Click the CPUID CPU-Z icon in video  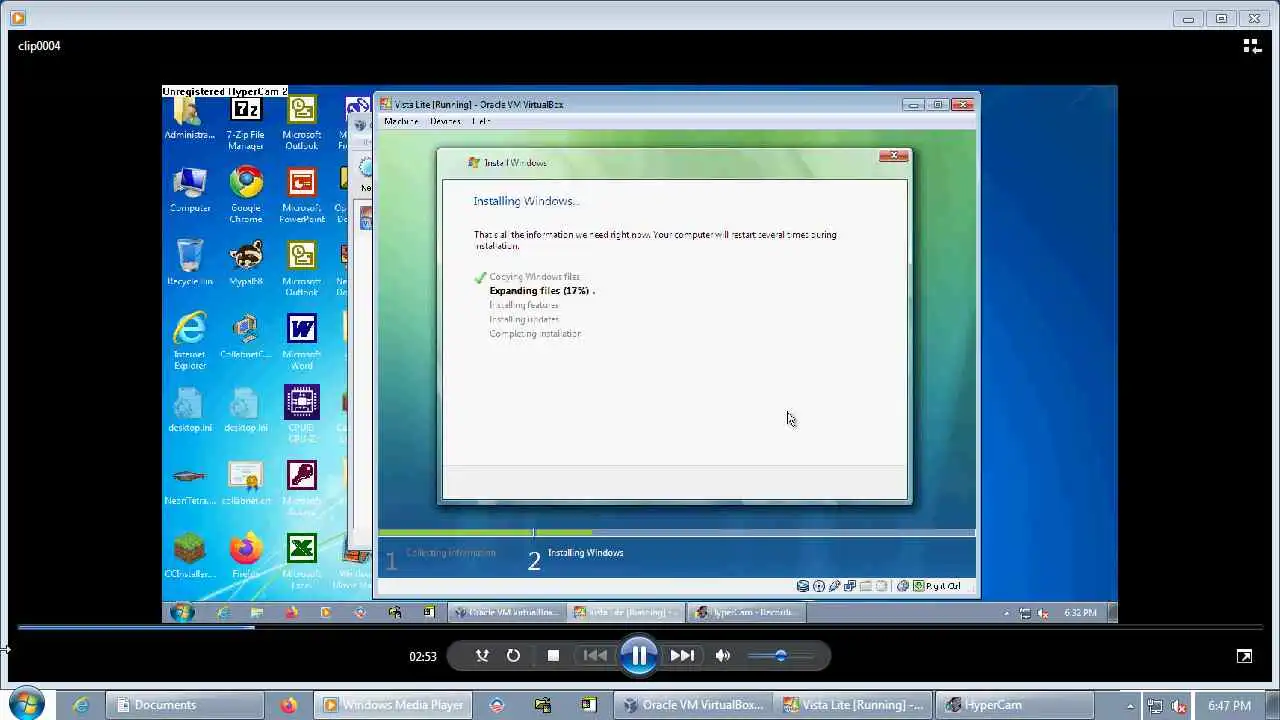click(301, 415)
